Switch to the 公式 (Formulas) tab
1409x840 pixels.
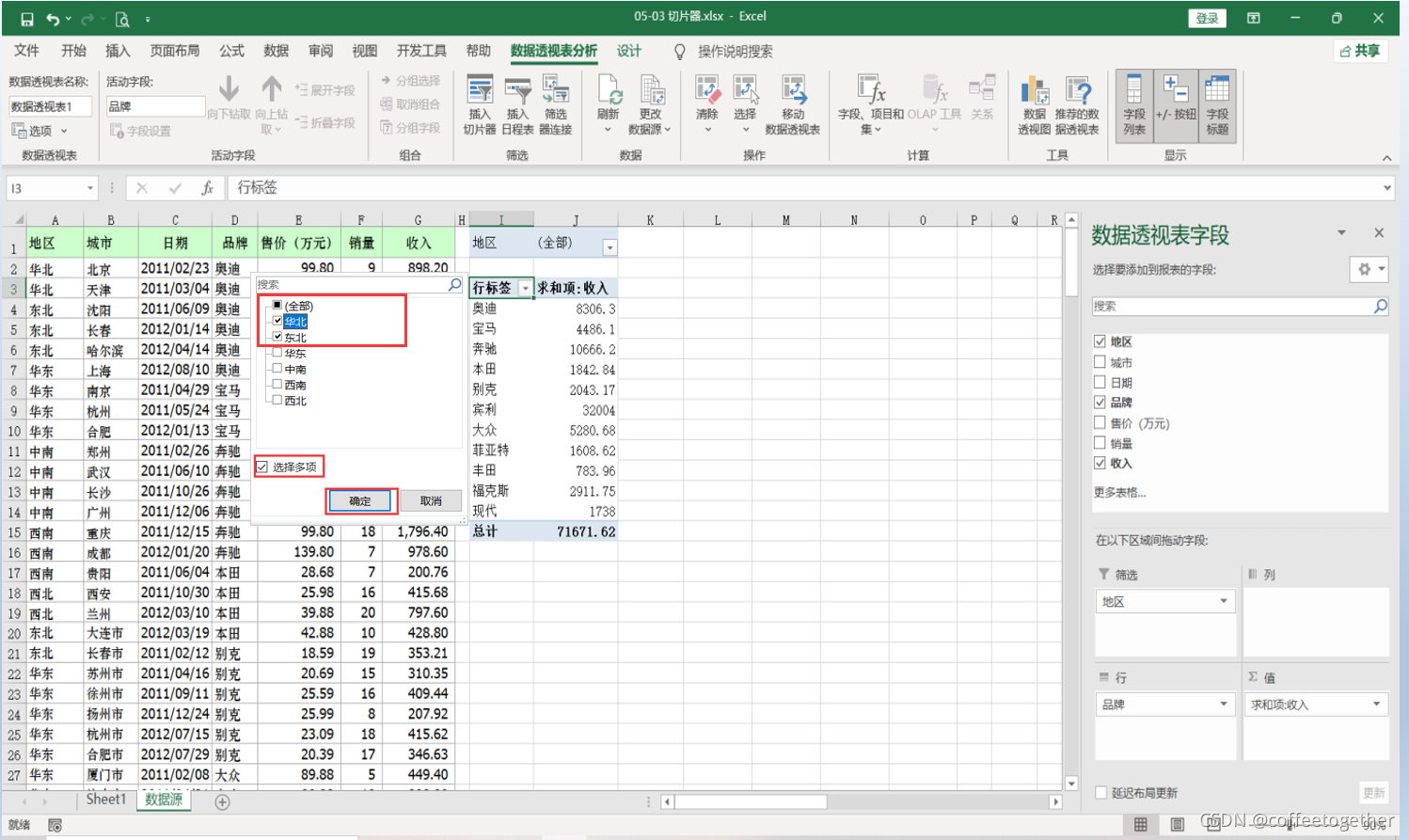pos(231,51)
